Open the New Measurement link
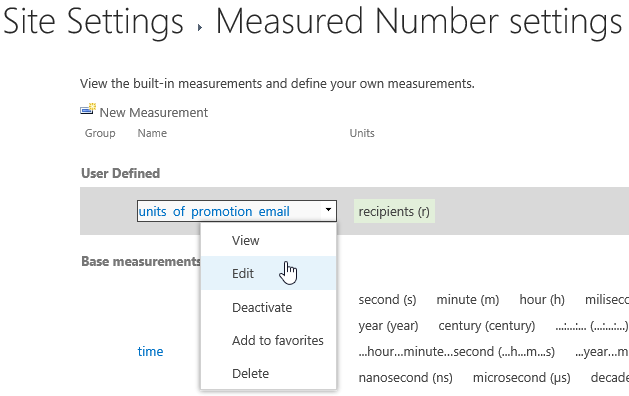This screenshot has height=396, width=629. [154, 113]
